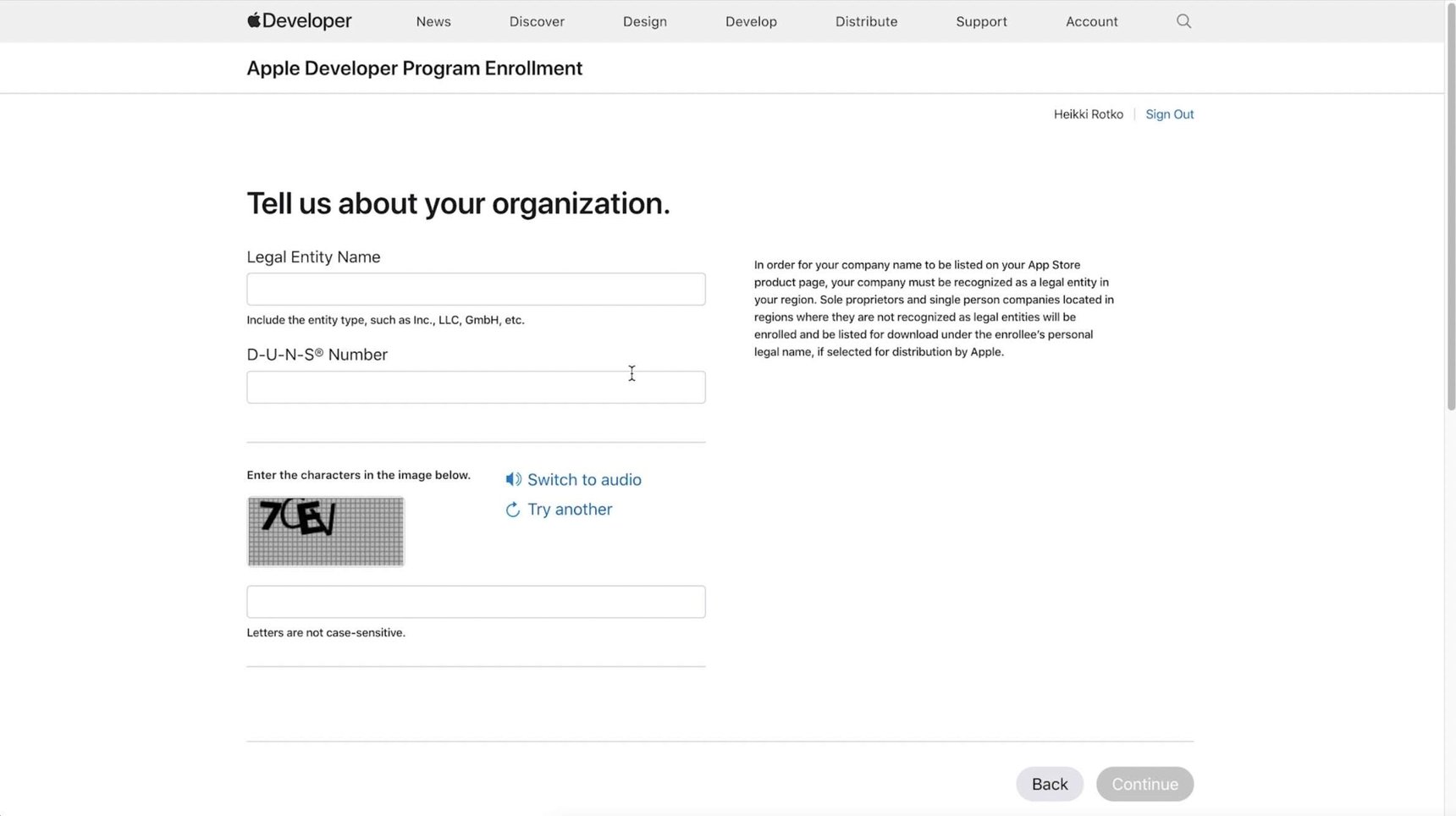Click the Continue button
Viewport: 1456px width, 816px height.
(x=1144, y=783)
